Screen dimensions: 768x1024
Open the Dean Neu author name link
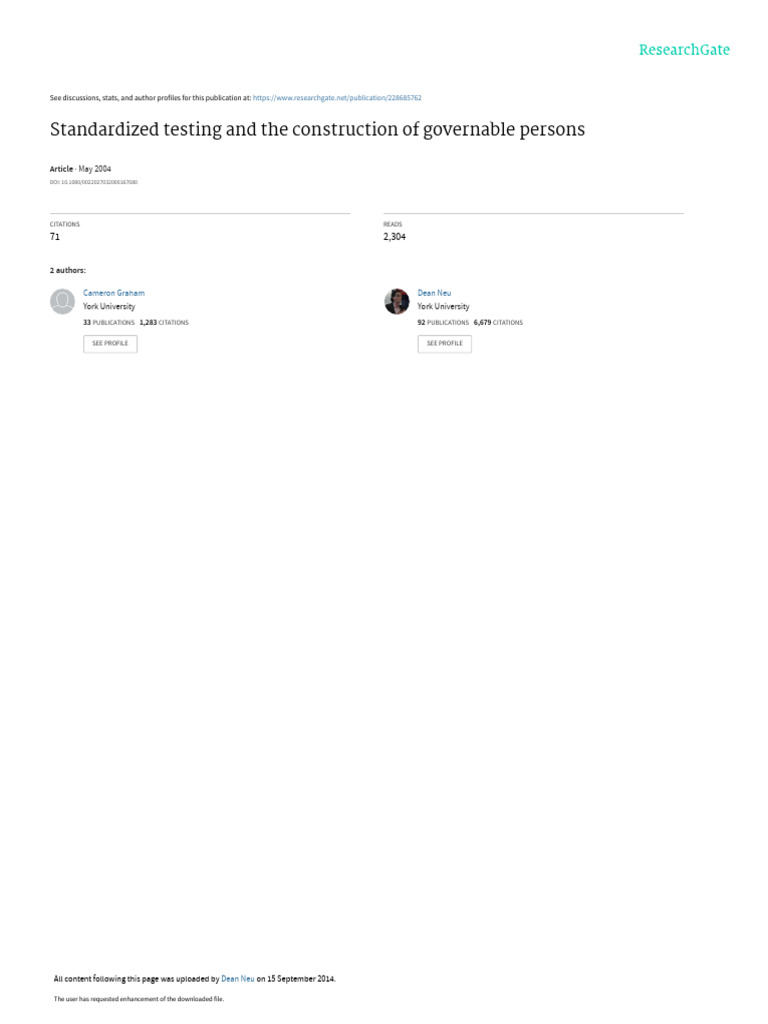click(x=434, y=293)
